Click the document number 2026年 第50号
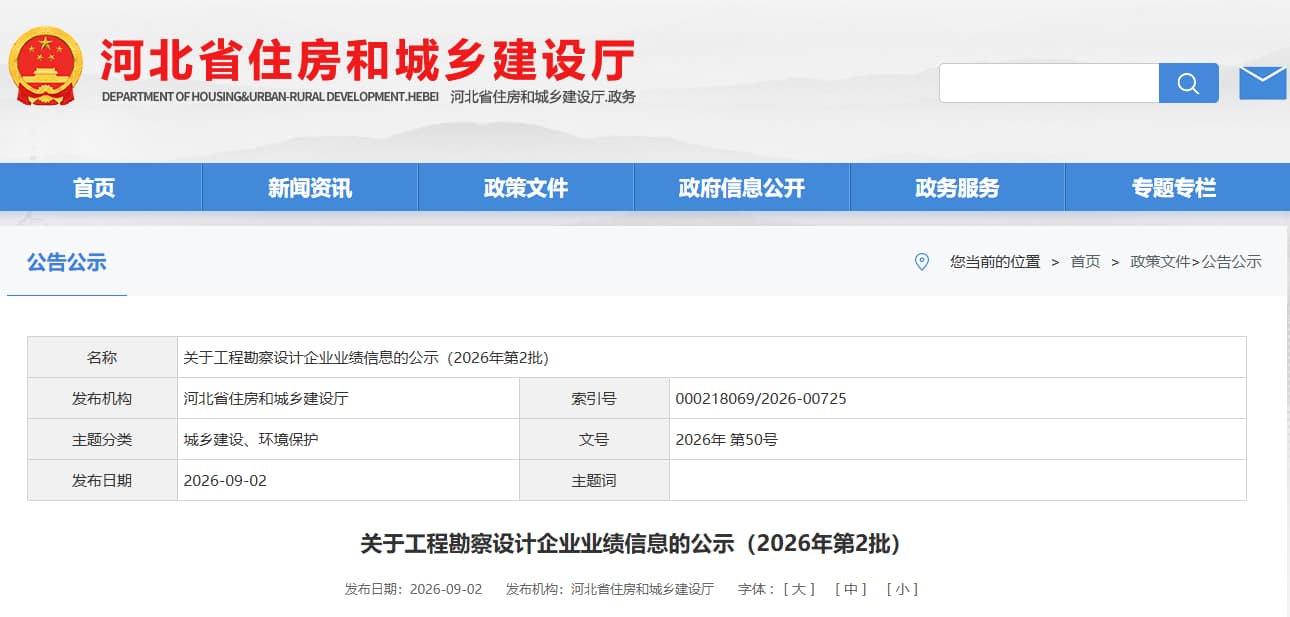 pos(726,439)
